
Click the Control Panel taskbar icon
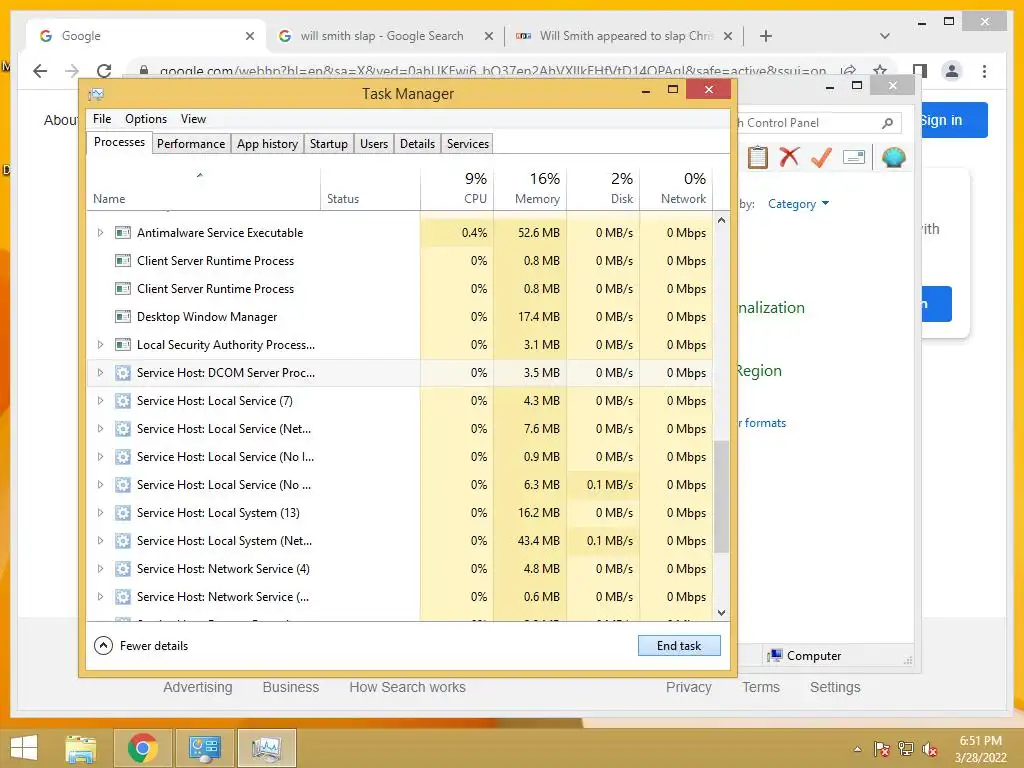pos(204,748)
